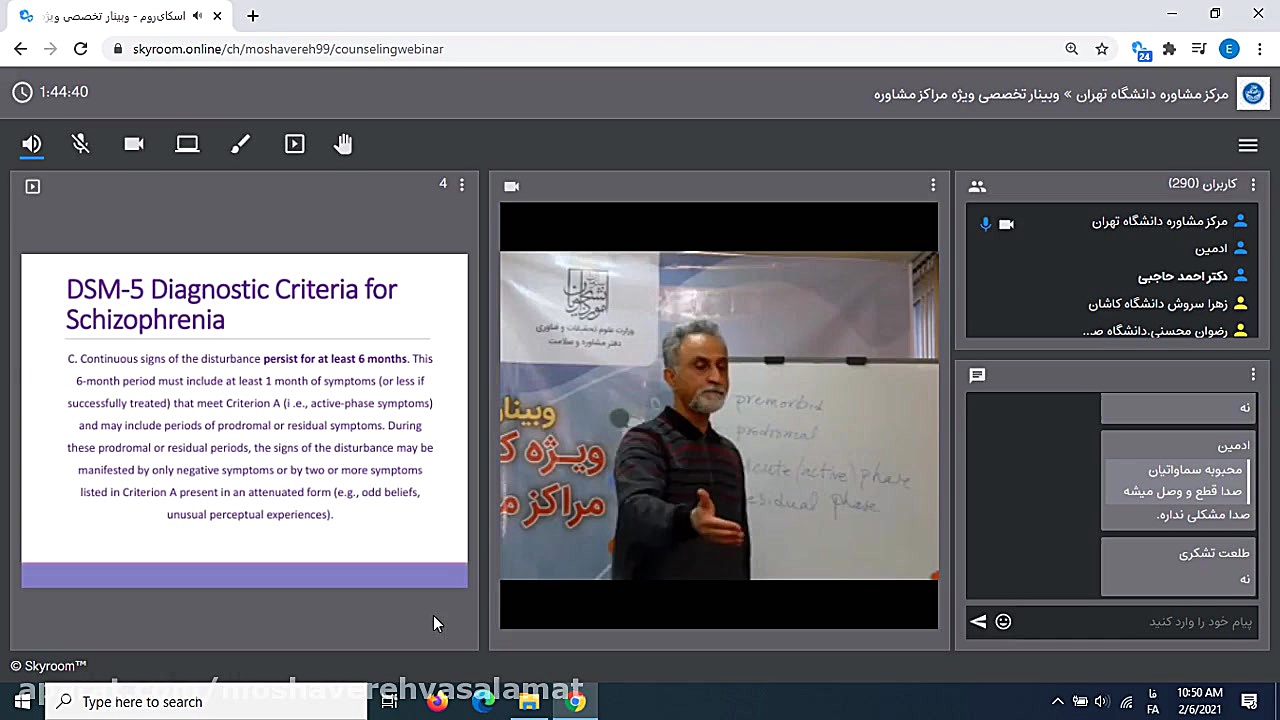Open the users panel options menu
1280x720 pixels.
click(x=1253, y=185)
